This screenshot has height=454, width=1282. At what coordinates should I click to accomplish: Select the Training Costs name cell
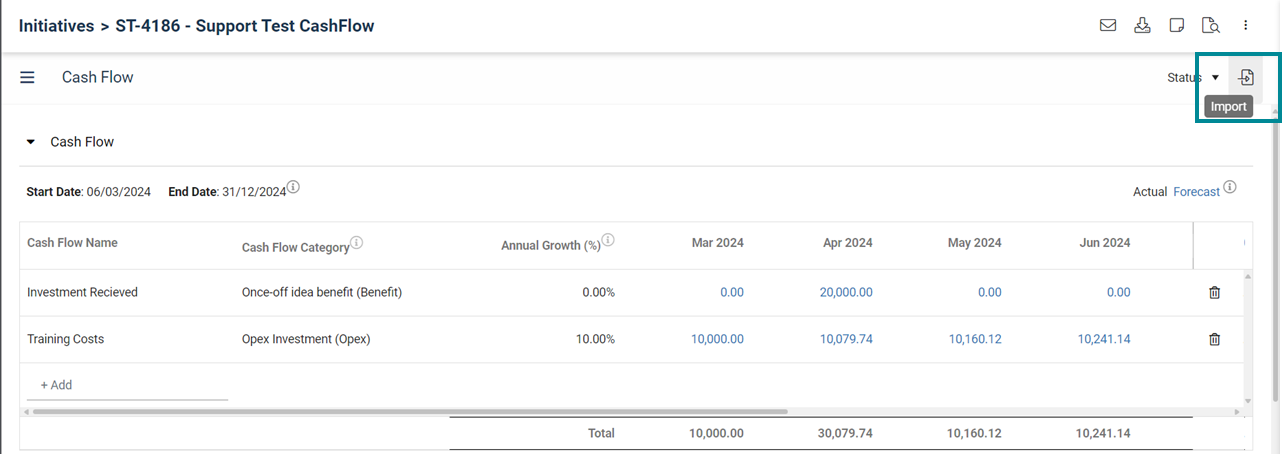(65, 339)
